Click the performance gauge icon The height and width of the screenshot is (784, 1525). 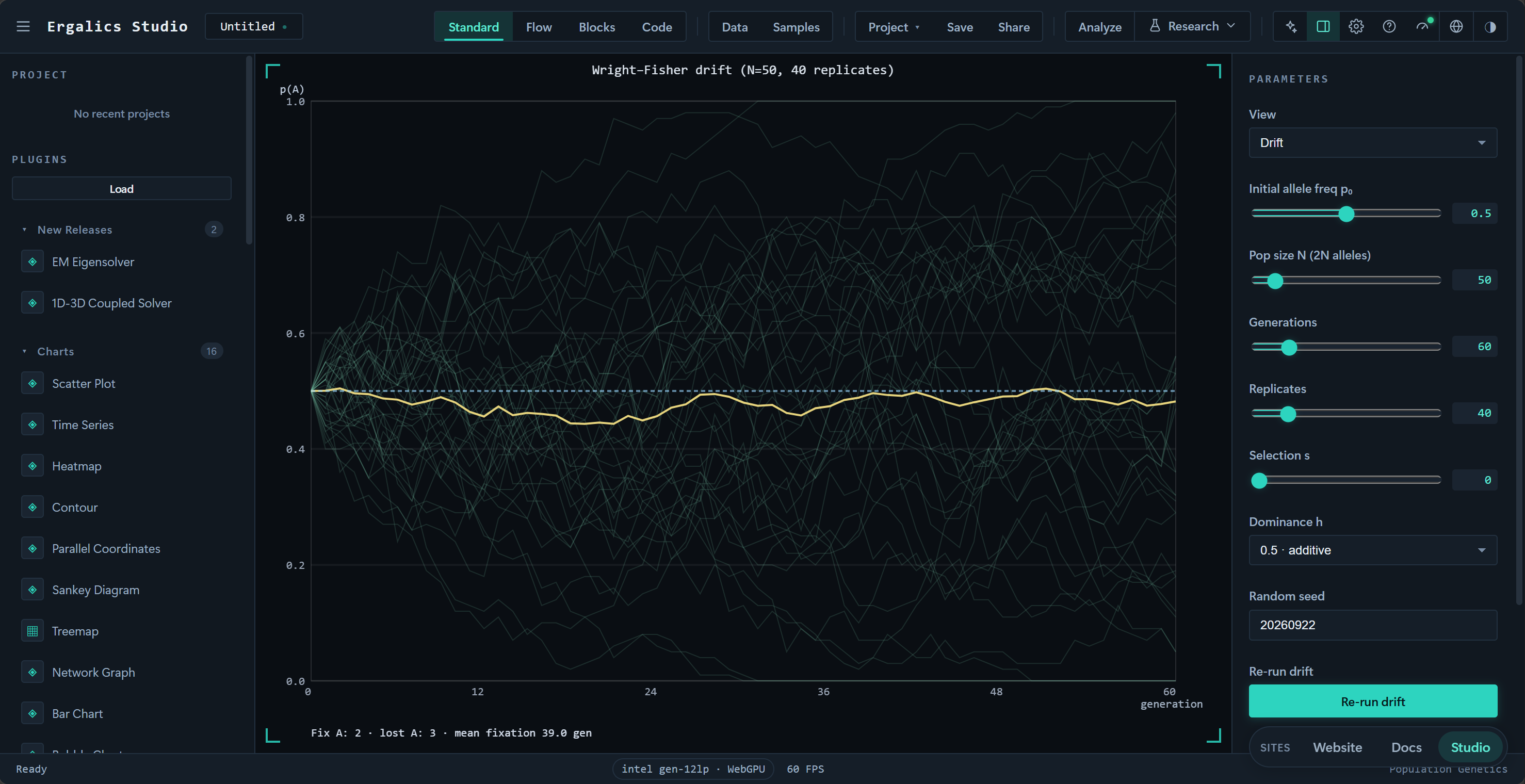1422,27
